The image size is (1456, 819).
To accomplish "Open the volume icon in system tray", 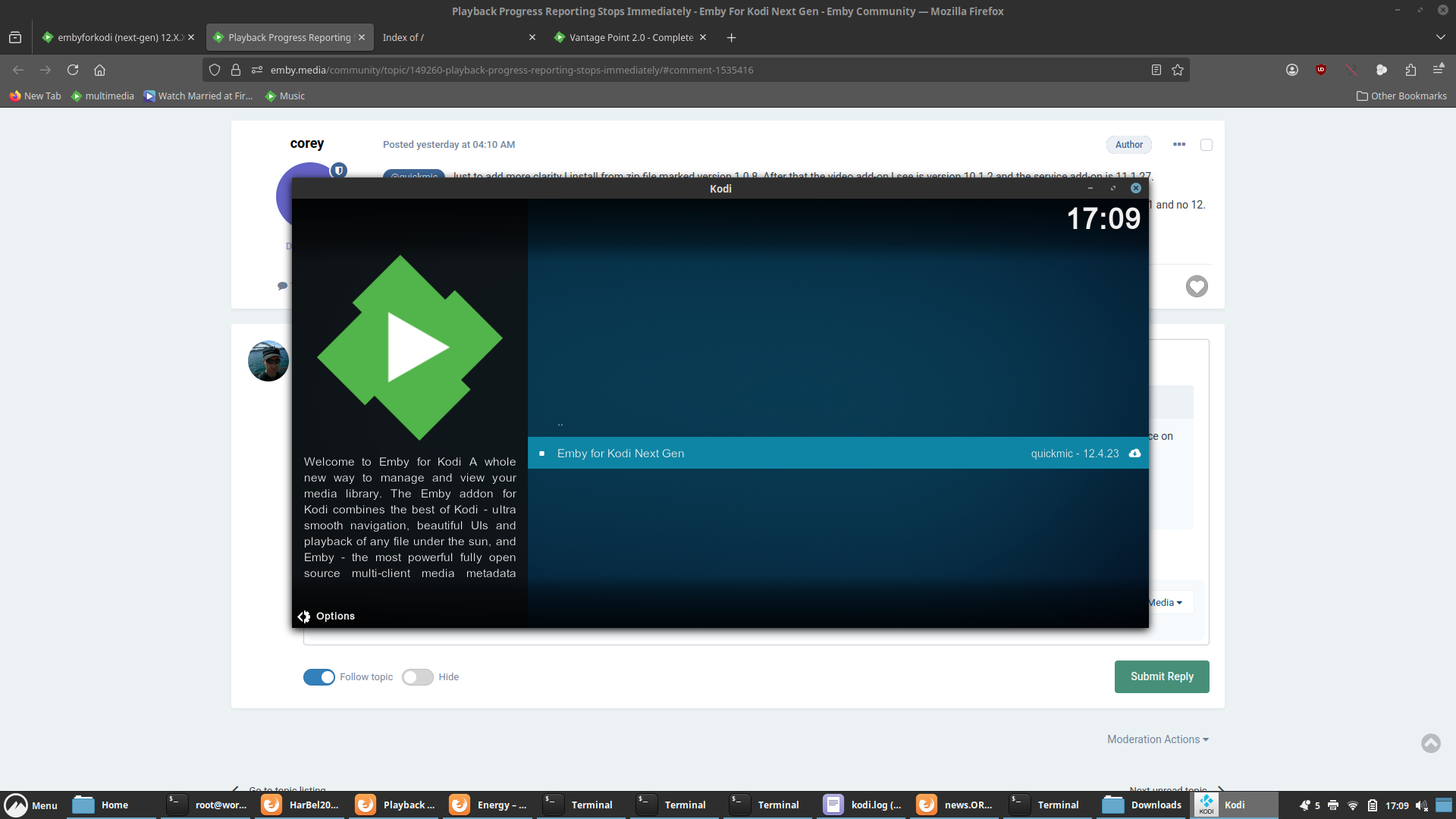I will (1422, 805).
